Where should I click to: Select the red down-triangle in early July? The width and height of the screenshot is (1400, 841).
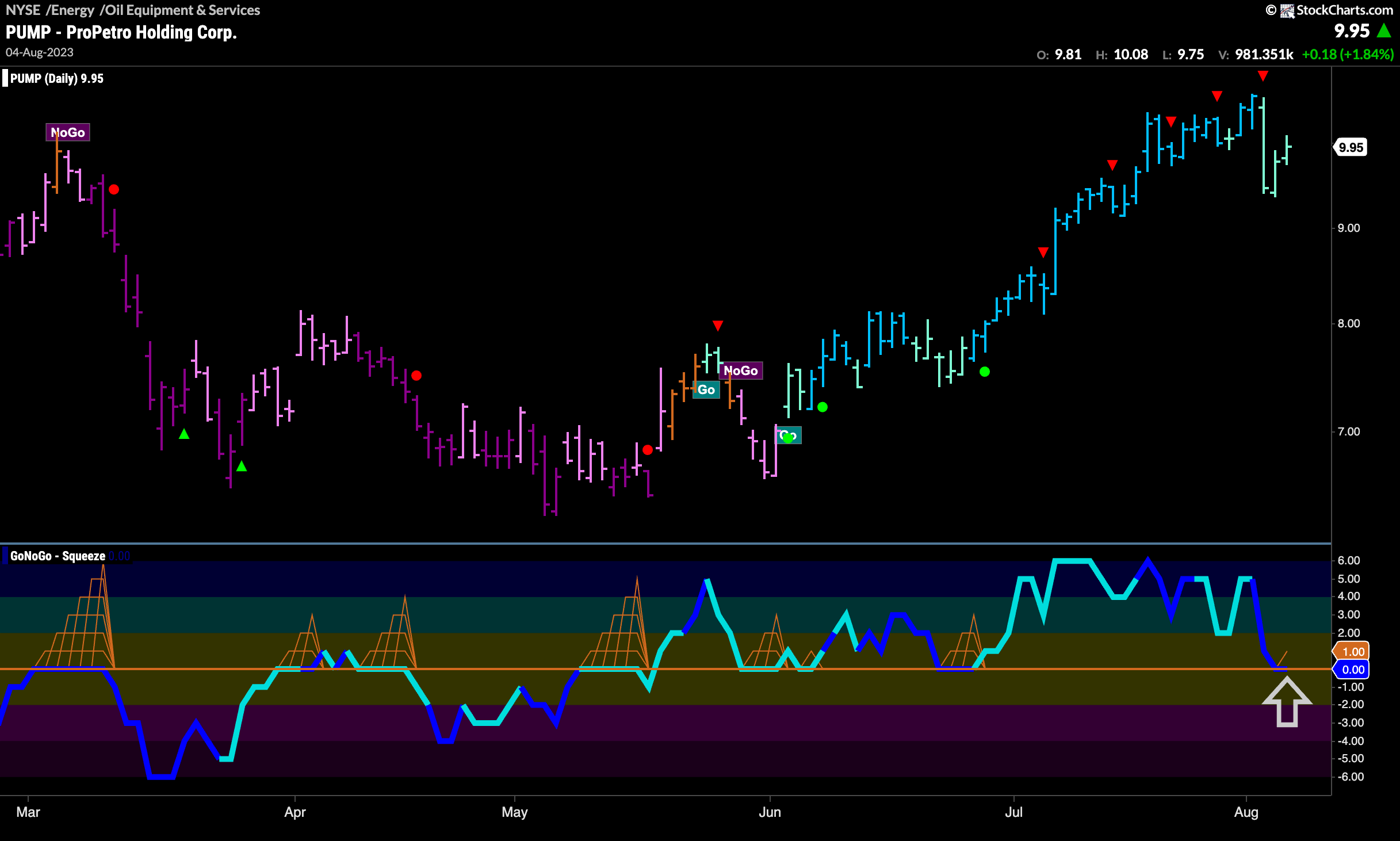[1043, 252]
